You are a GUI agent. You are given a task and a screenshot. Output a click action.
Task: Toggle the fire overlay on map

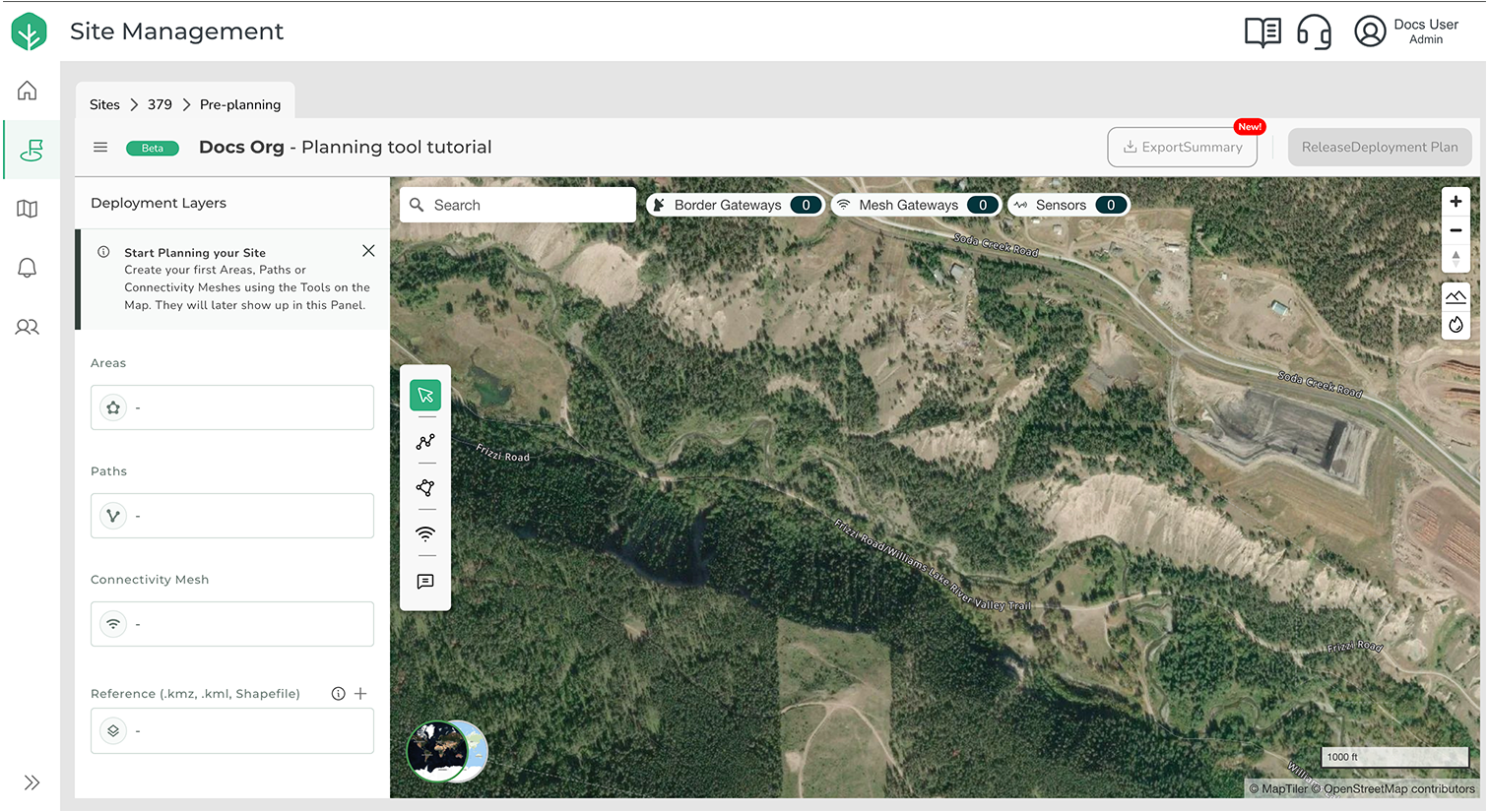pos(1456,325)
